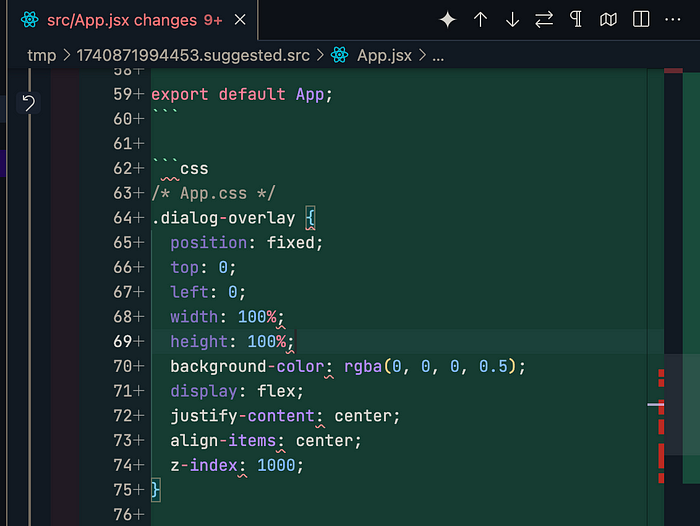The height and width of the screenshot is (526, 700).
Task: Open the more actions ellipsis menu
Action: point(672,20)
